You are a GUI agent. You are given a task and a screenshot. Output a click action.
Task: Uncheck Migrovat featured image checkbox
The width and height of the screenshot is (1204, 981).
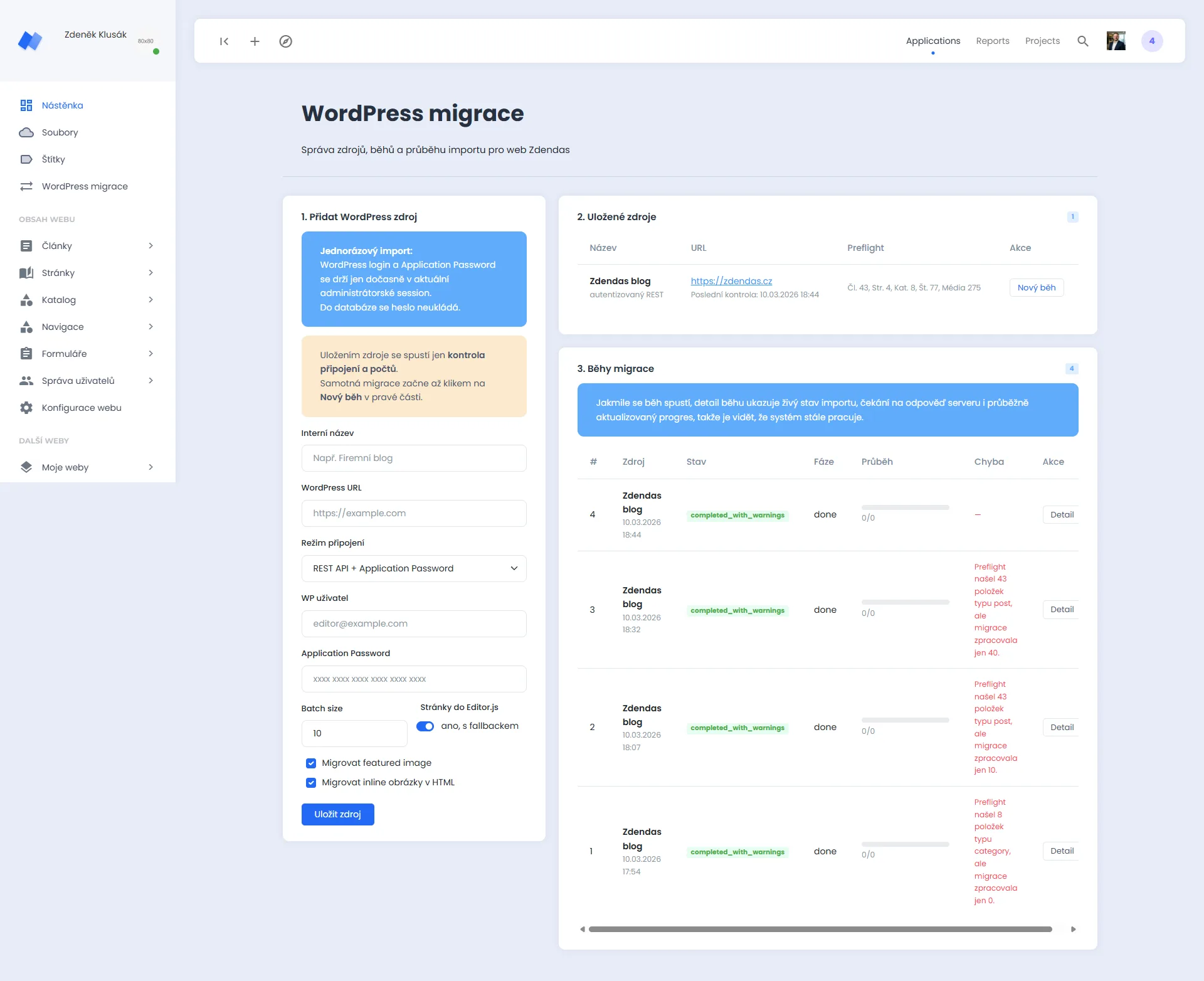pyautogui.click(x=311, y=763)
